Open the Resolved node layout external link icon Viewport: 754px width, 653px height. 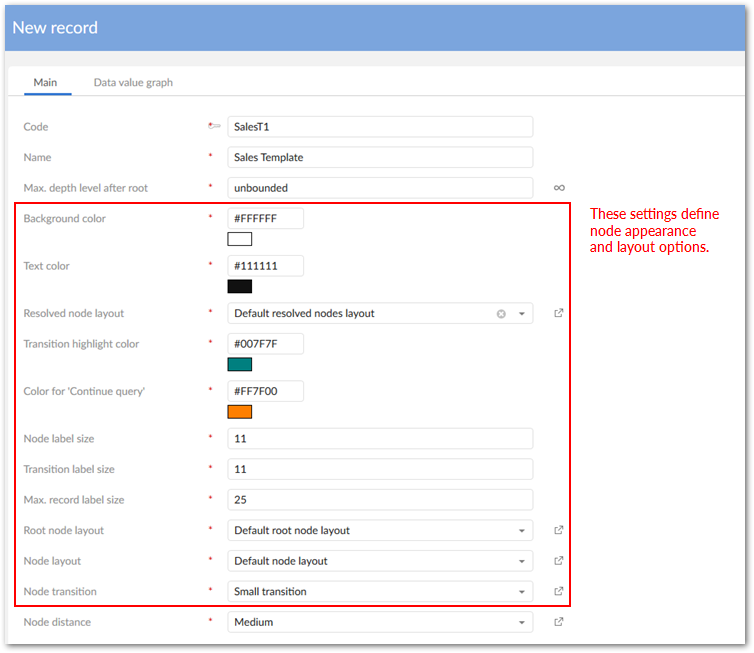coord(559,313)
